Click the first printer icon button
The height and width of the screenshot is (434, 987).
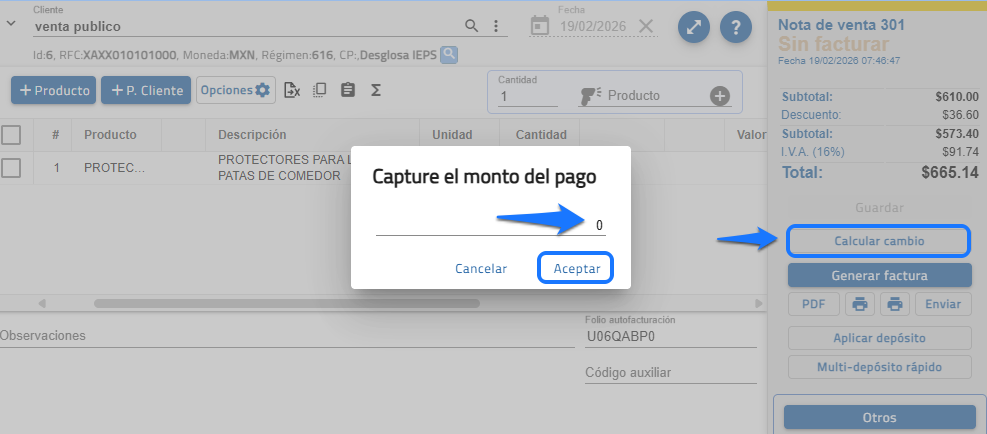pos(859,304)
